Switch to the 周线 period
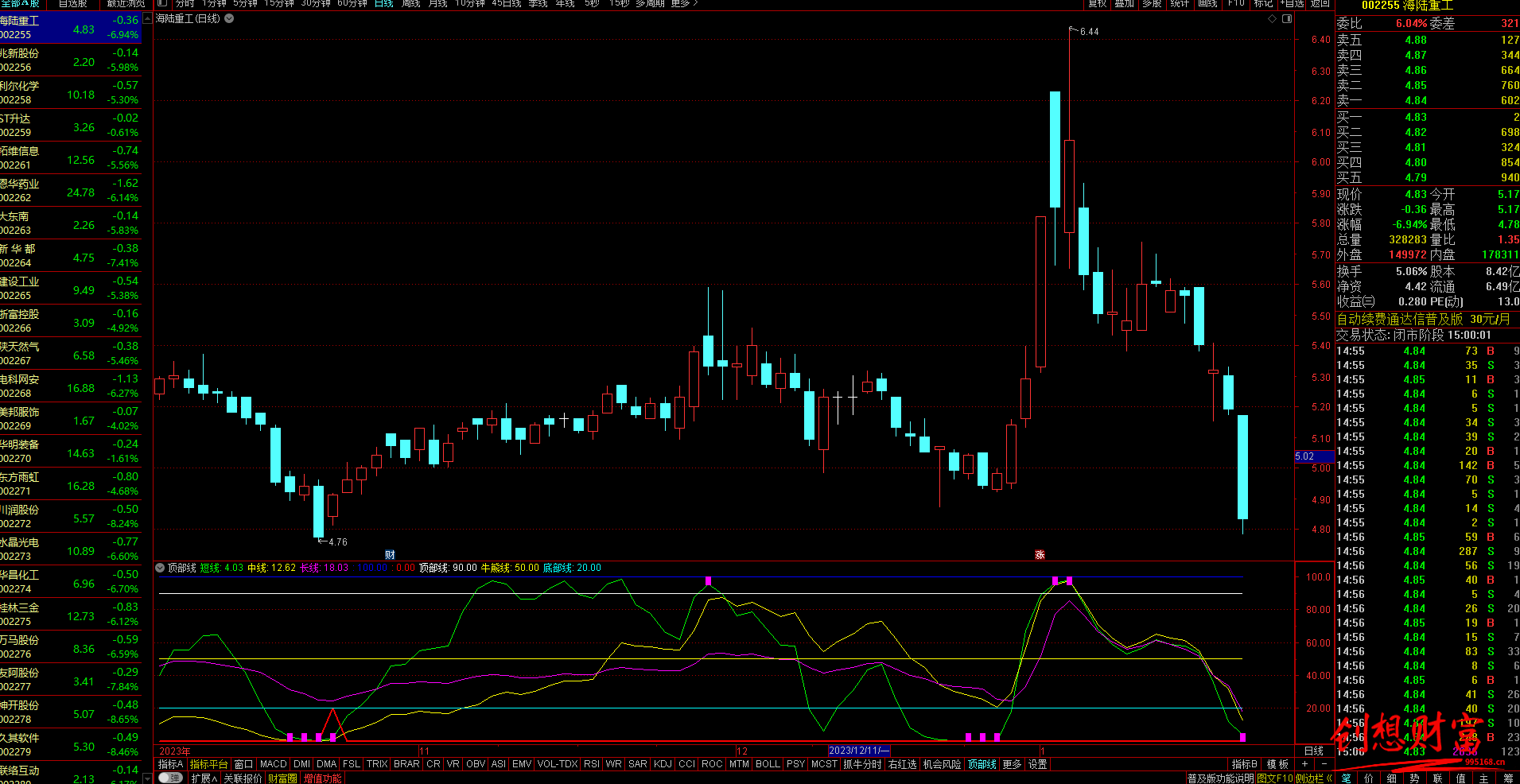This screenshot has height=784, width=1520. (x=411, y=3)
